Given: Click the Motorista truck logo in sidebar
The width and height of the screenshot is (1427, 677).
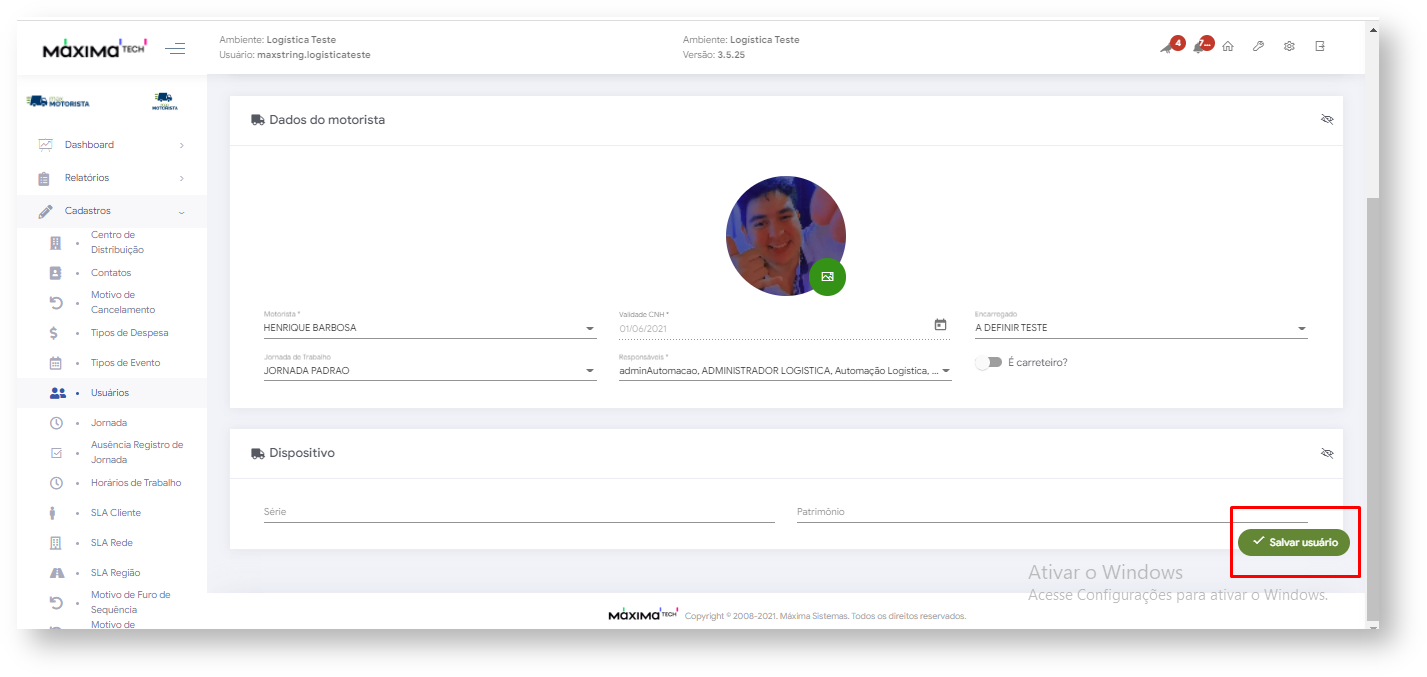Looking at the screenshot, I should [x=58, y=102].
